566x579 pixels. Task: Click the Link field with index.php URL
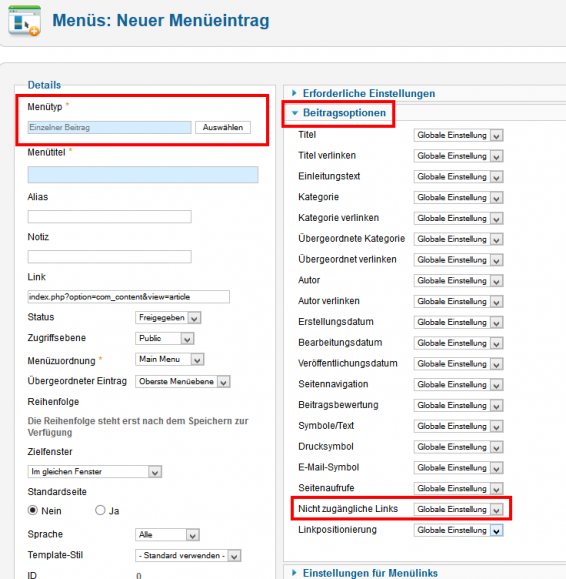pos(128,297)
